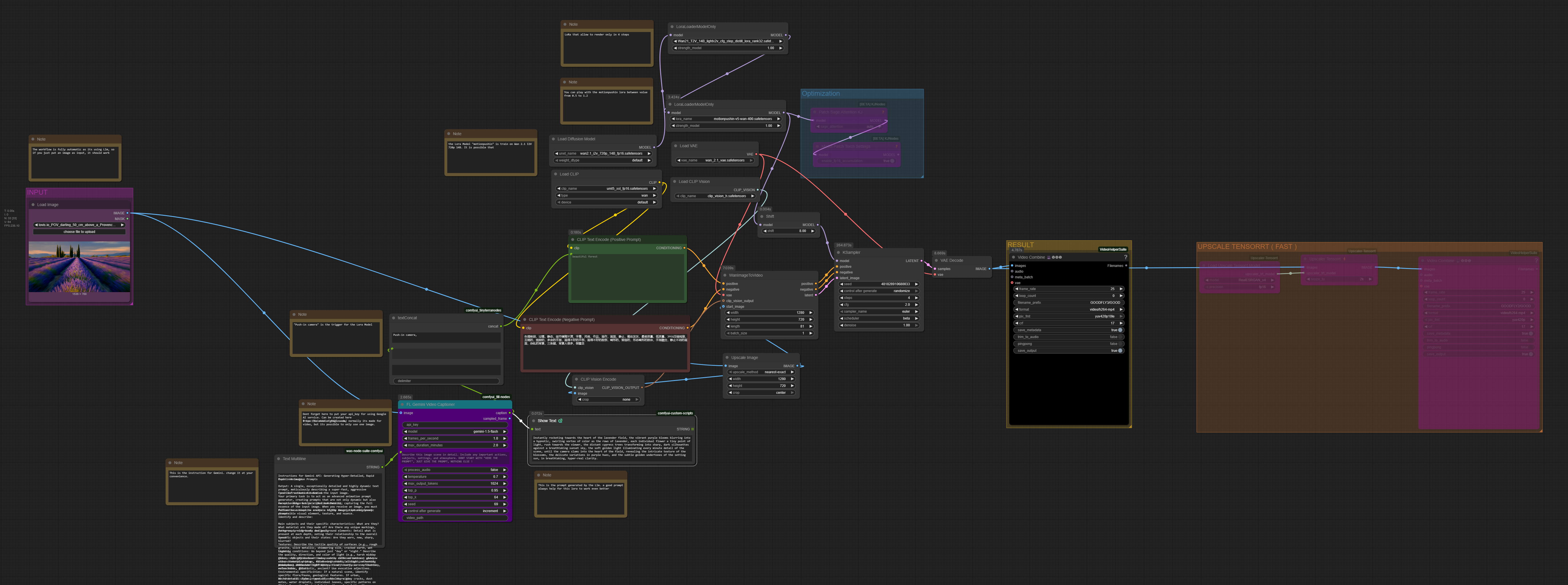Collapse the WanImageToVideo node via its title dot
This screenshot has height=585, width=1568.
coord(725,275)
